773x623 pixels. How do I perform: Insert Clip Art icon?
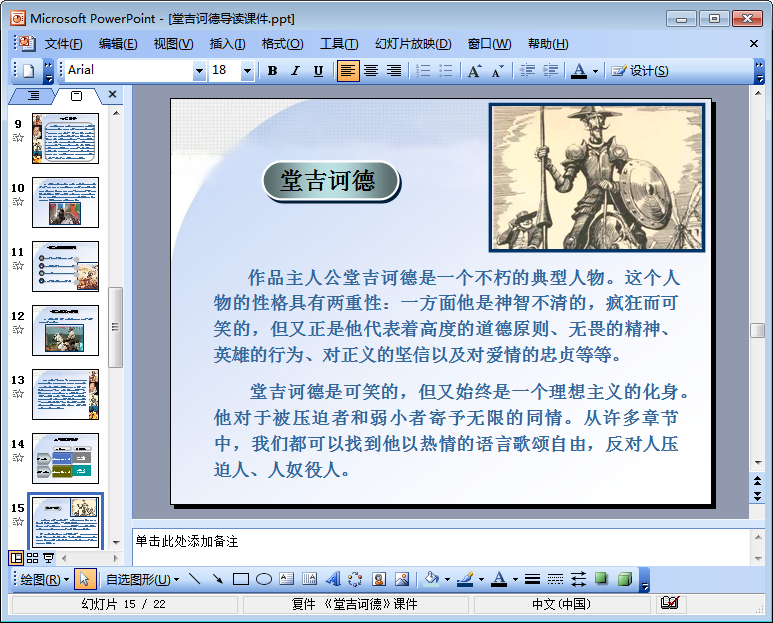[x=379, y=579]
